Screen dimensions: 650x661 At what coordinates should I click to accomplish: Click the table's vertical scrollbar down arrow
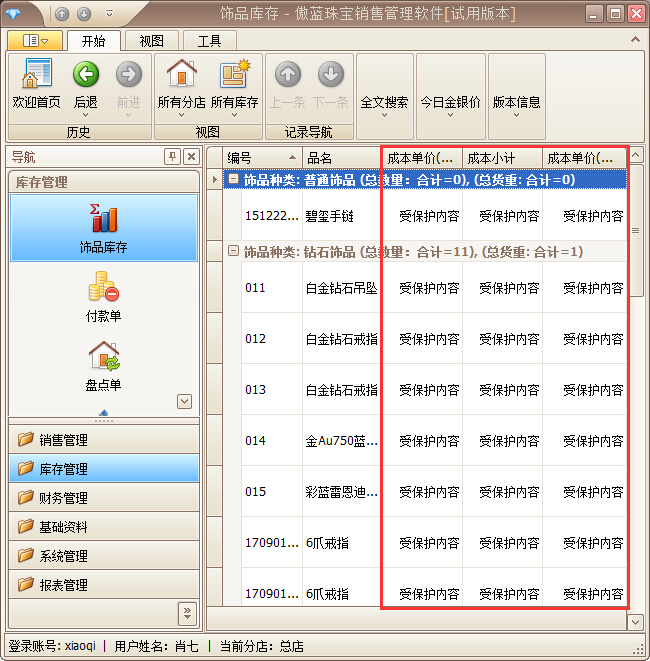636,622
